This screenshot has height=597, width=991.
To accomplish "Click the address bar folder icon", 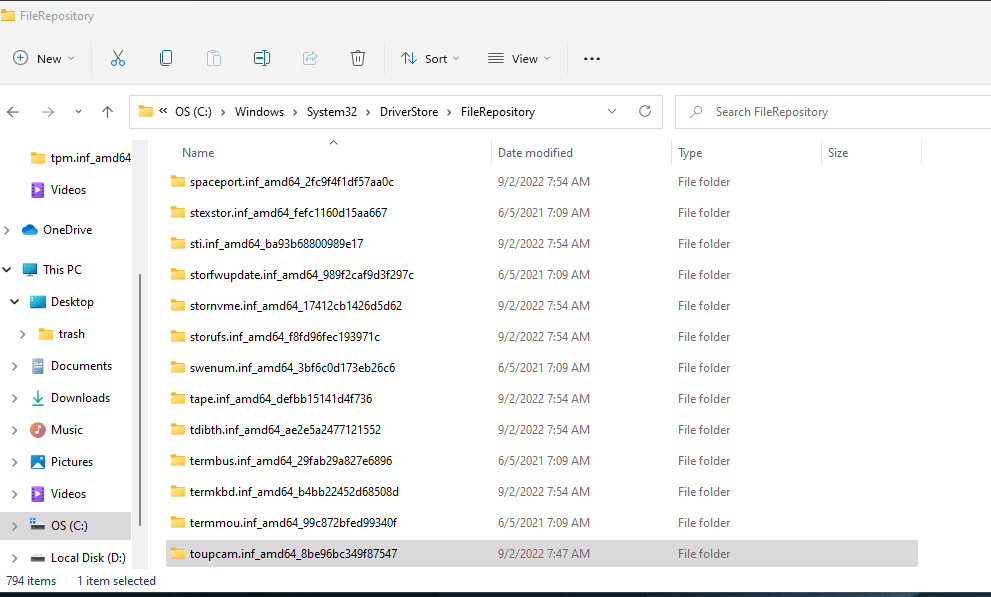I will [145, 111].
